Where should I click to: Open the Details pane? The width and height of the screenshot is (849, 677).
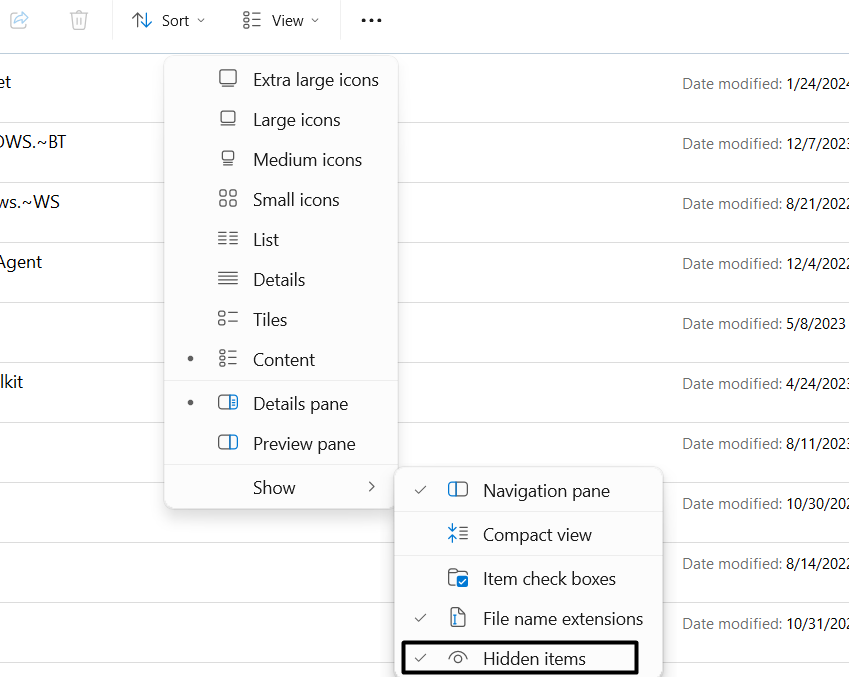pyautogui.click(x=300, y=403)
